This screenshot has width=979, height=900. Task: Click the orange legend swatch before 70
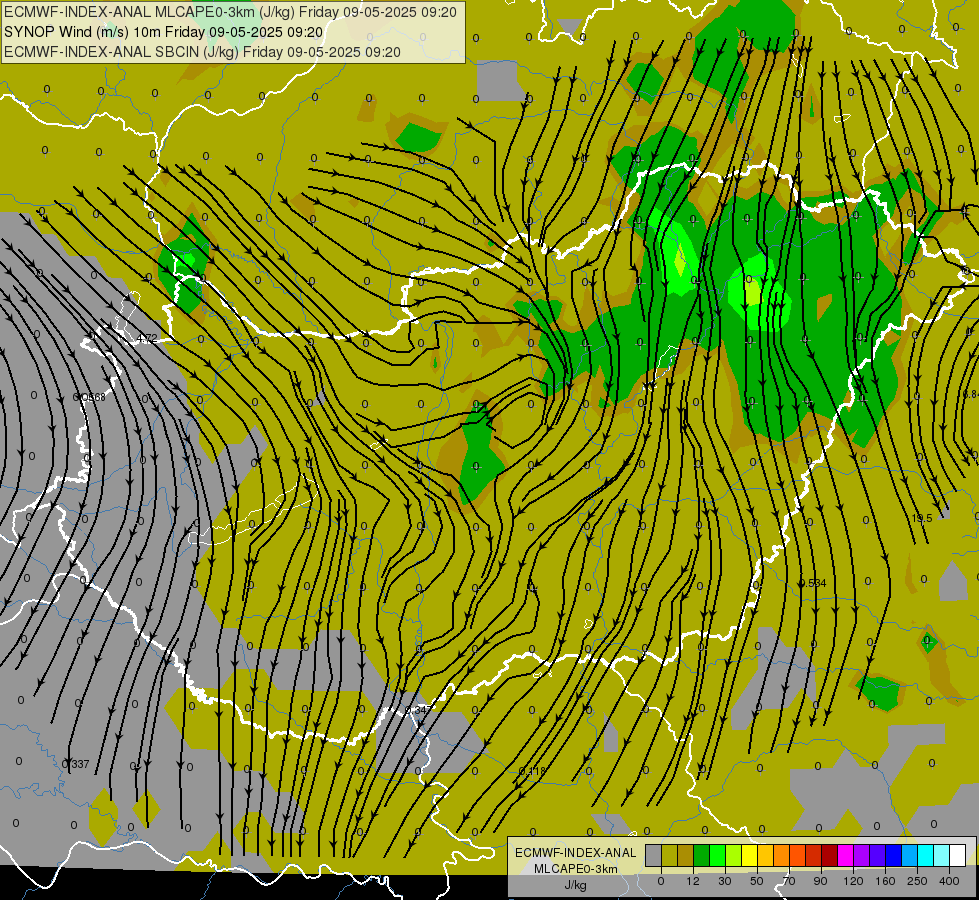782,856
